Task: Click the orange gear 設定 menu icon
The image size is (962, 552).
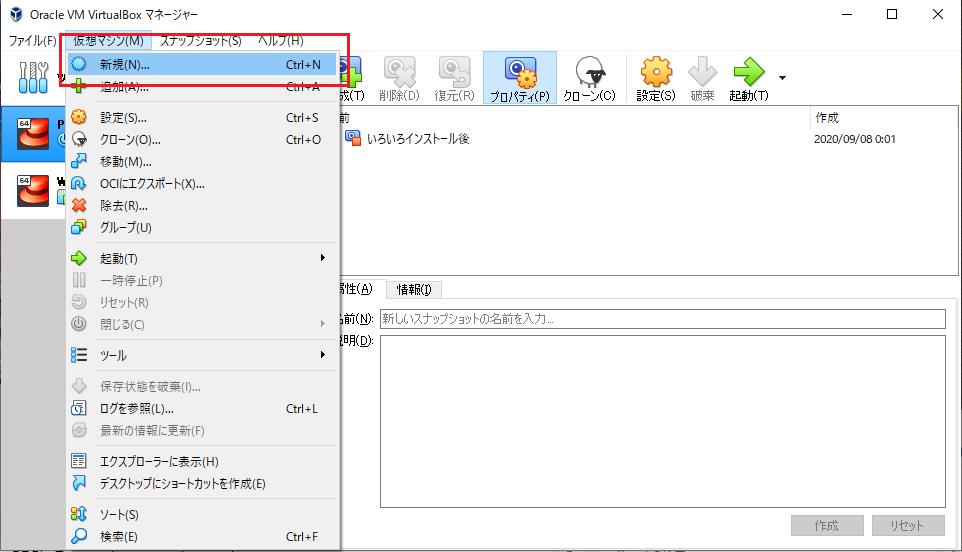Action: pos(79,117)
